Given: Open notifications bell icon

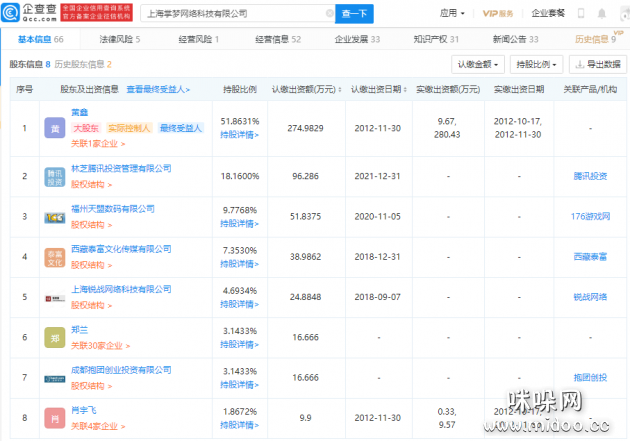Looking at the screenshot, I should (601, 14).
